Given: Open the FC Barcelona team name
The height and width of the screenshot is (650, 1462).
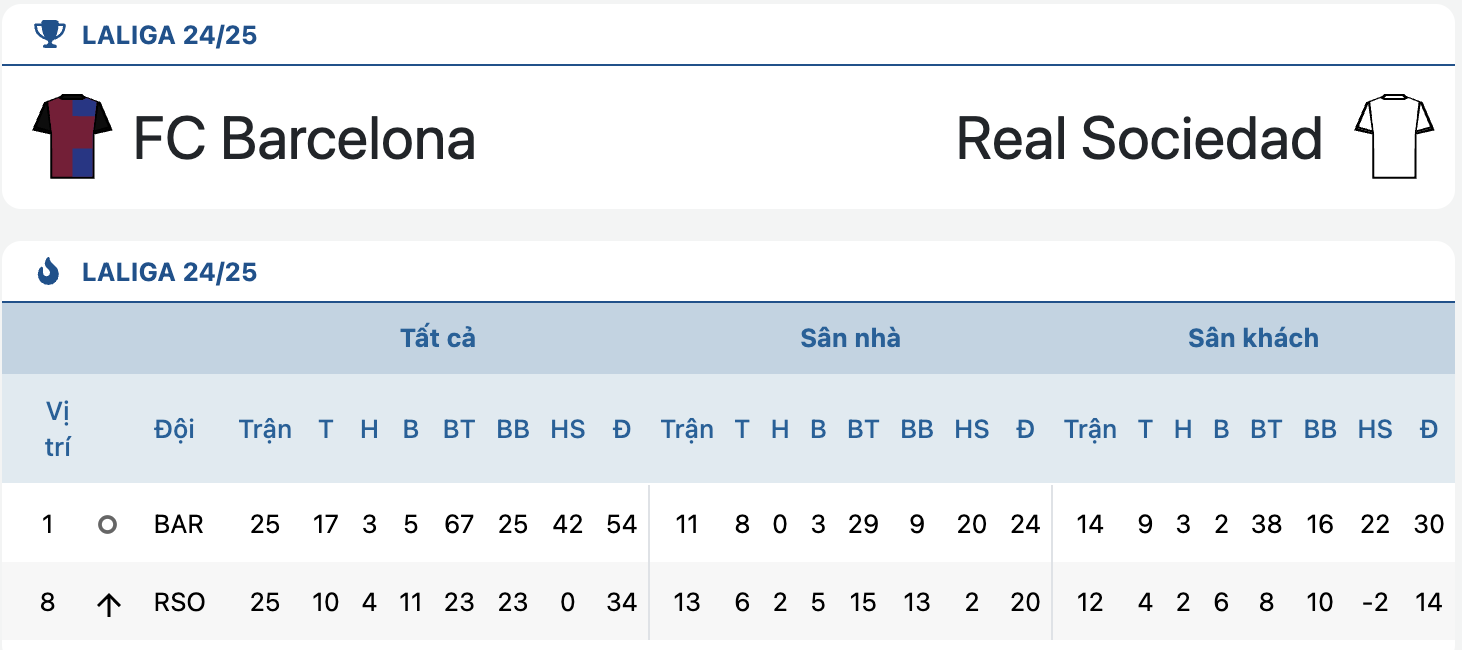Looking at the screenshot, I should click(304, 138).
